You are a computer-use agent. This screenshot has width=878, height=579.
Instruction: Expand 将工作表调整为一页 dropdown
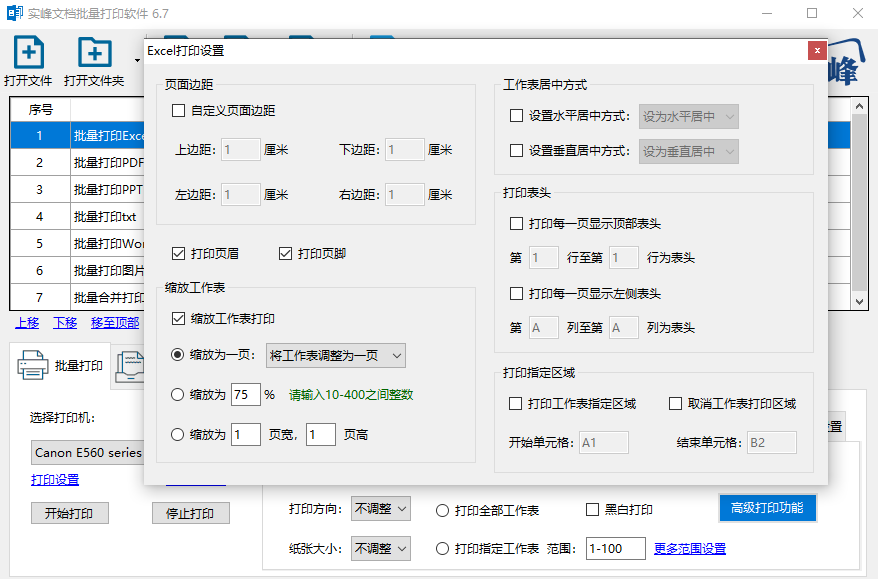(x=336, y=356)
